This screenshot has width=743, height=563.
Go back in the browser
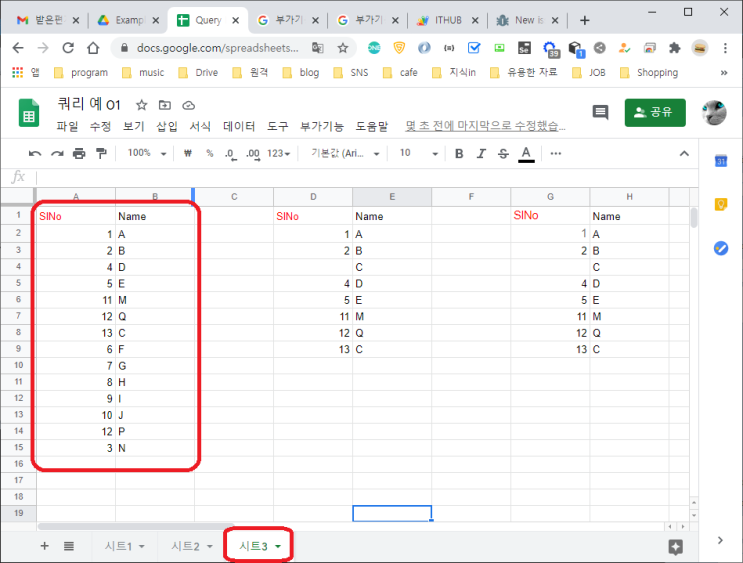[18, 48]
